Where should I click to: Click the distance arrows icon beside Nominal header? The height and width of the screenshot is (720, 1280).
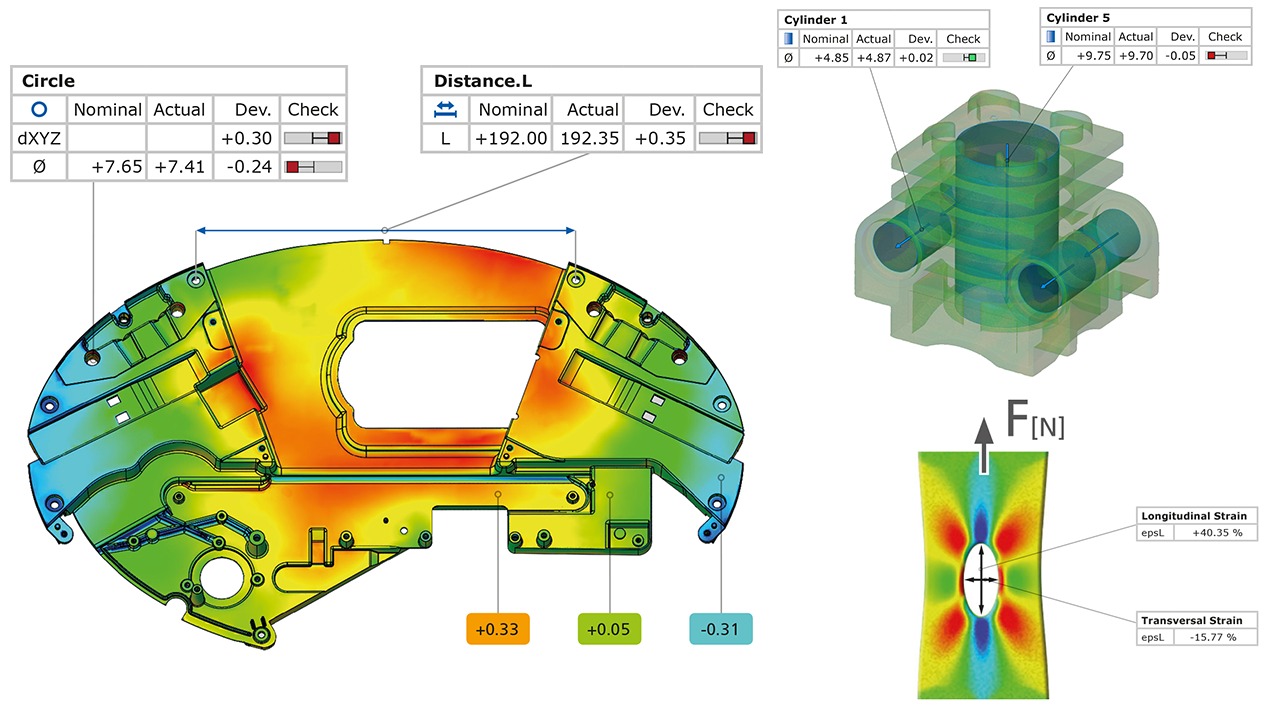[445, 109]
